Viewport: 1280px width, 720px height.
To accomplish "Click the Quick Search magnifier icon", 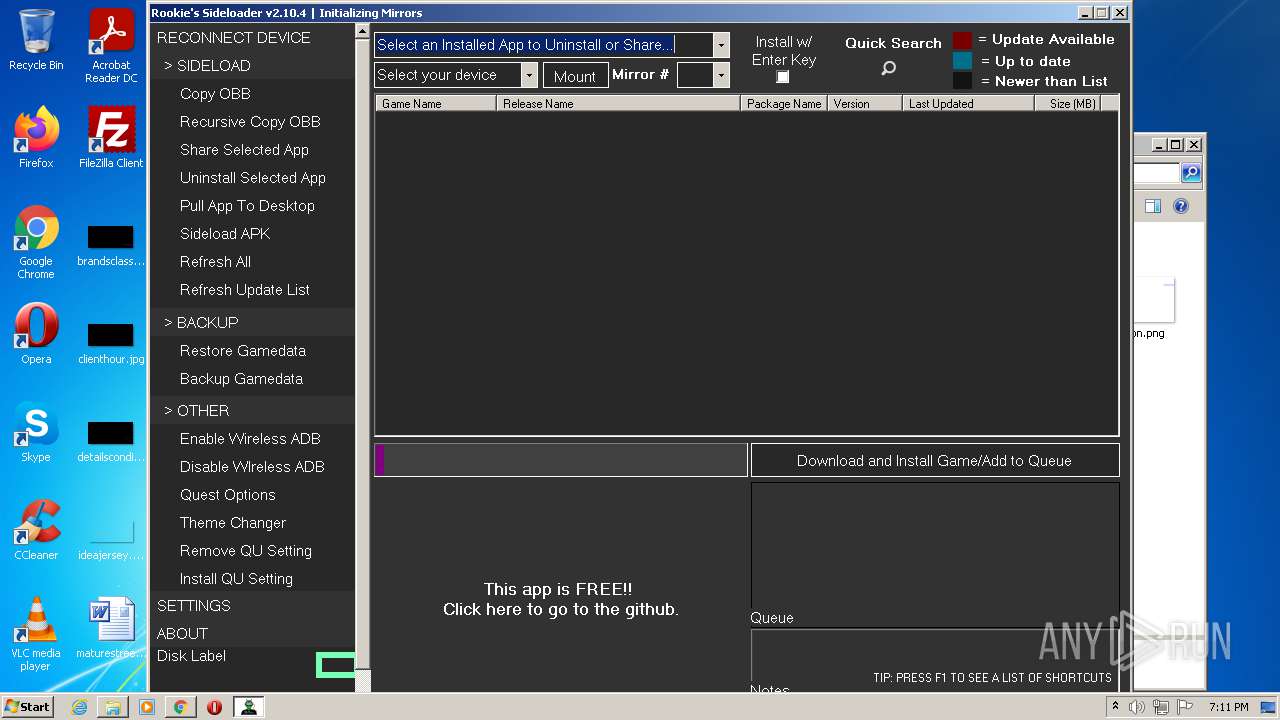I will coord(888,68).
